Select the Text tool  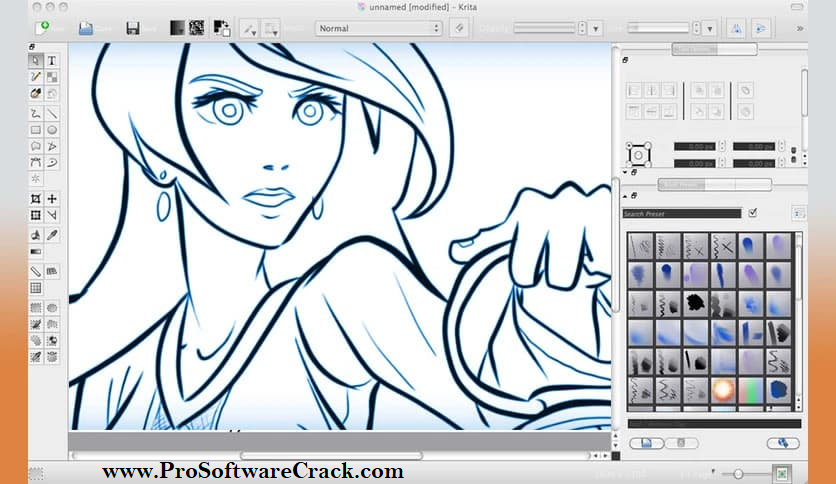pos(52,61)
